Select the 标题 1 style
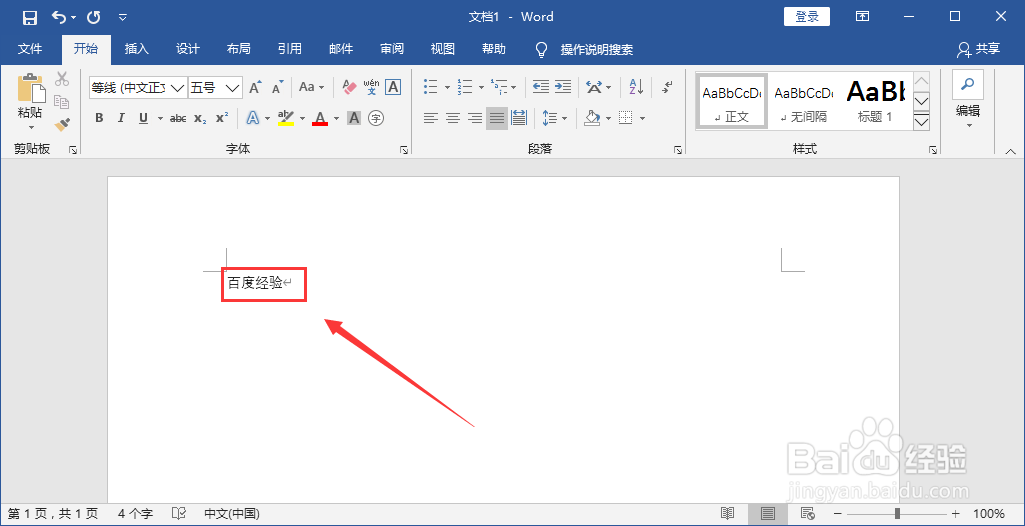Viewport: 1025px width, 526px height. (x=875, y=101)
